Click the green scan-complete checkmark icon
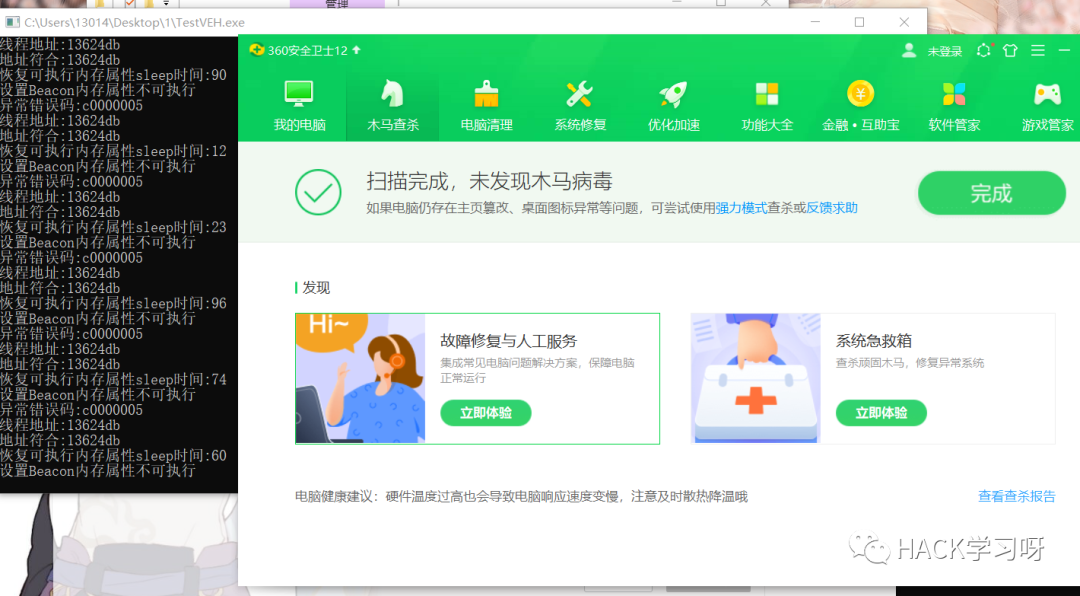The image size is (1080, 596). [x=318, y=192]
